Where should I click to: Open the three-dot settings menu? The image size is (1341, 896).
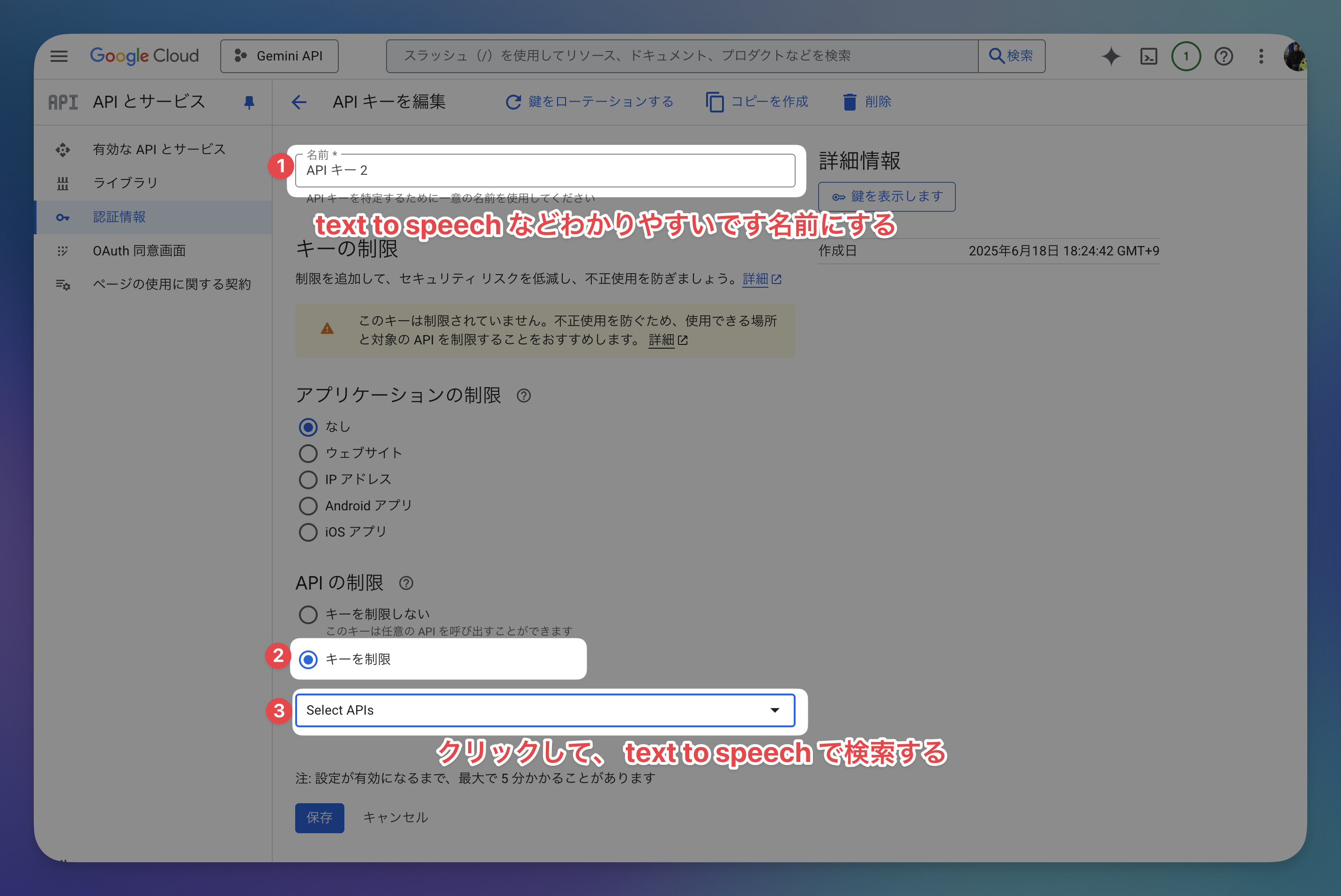pyautogui.click(x=1261, y=56)
